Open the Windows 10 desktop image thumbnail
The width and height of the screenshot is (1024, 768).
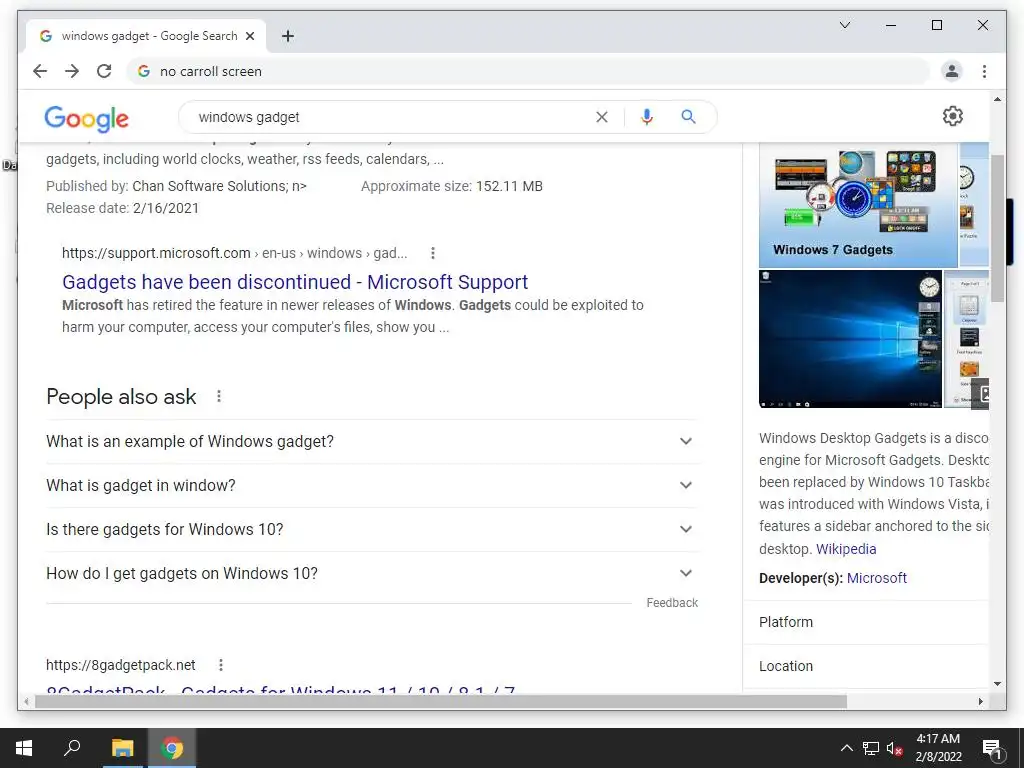(x=850, y=339)
